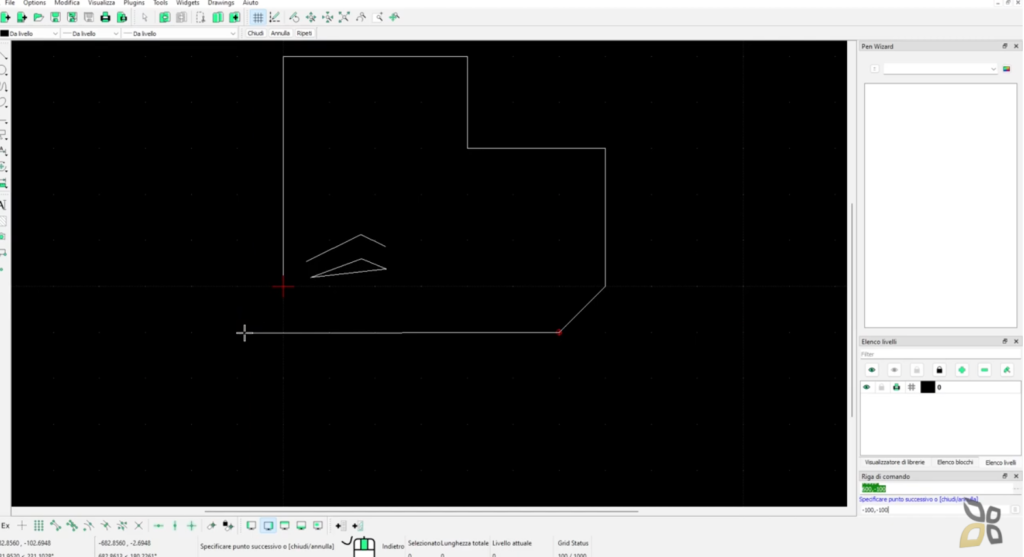Toggle snap on entity icon

pyautogui.click(x=72, y=526)
